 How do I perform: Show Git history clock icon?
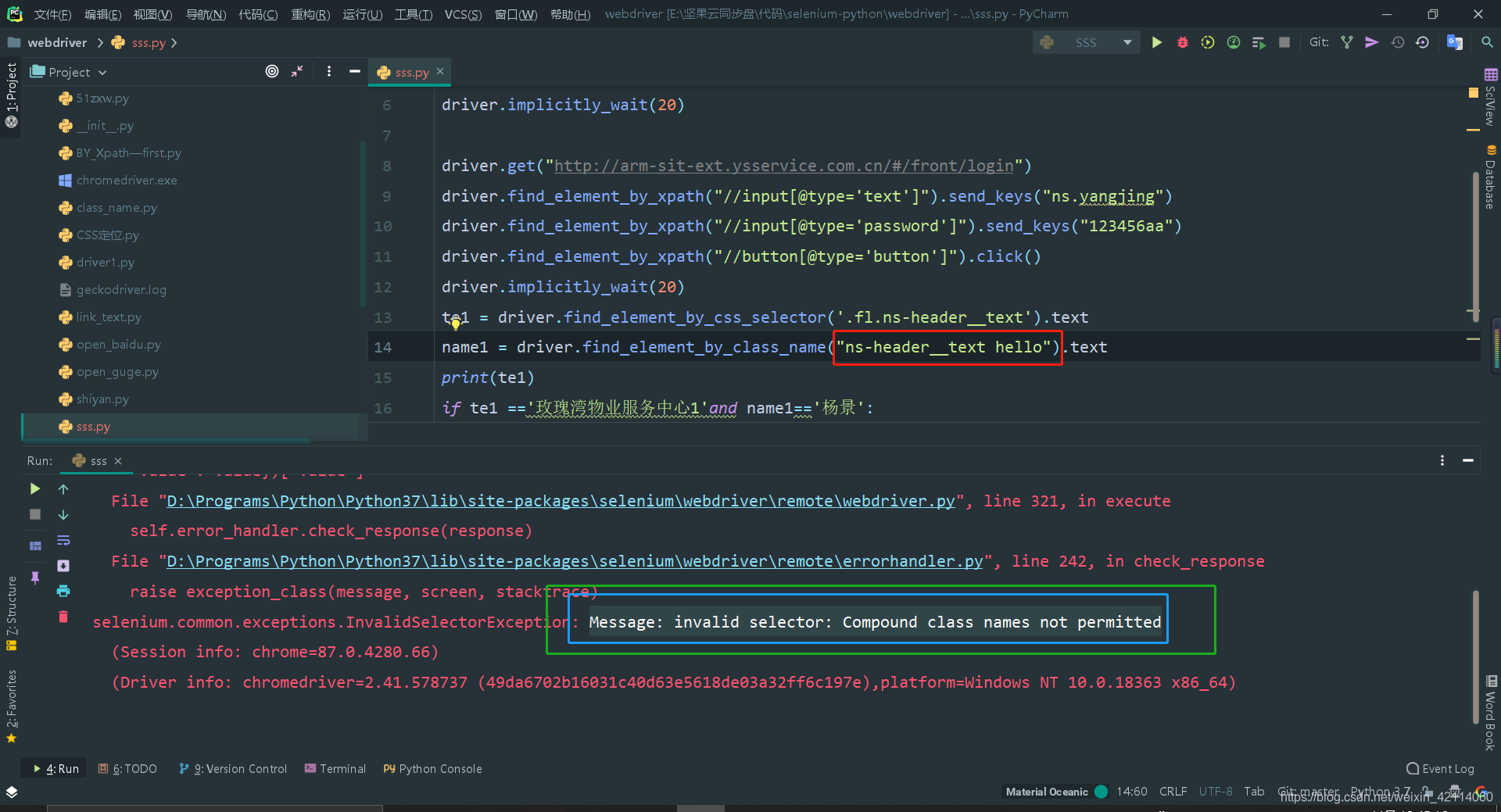(1397, 42)
